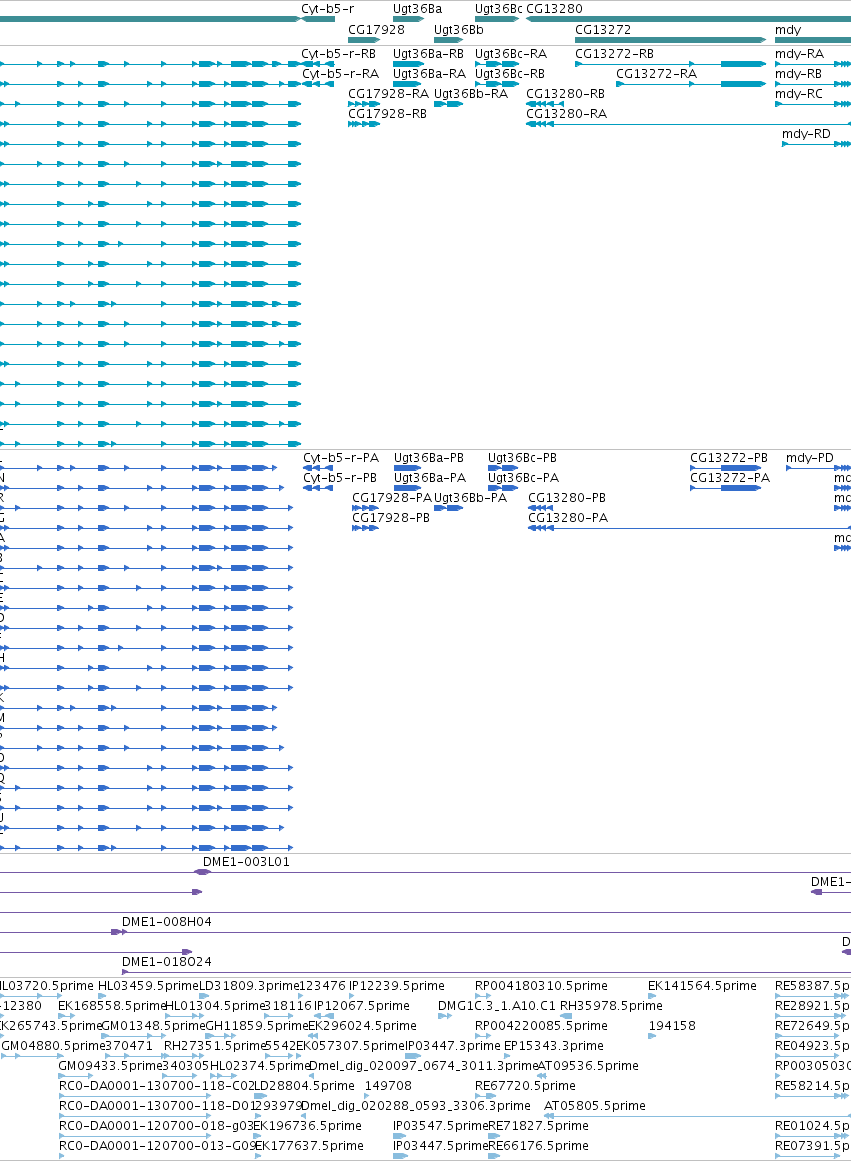This screenshot has width=851, height=1161.
Task: Click the DME1-003L01 clone label
Action: pos(246,863)
